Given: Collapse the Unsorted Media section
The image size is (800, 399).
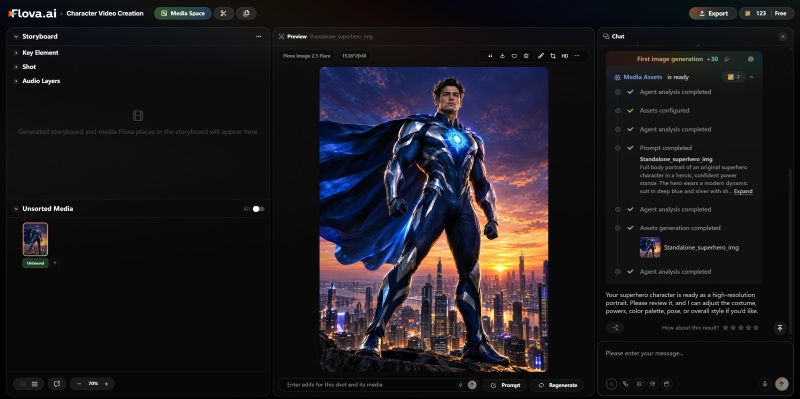Looking at the screenshot, I should [x=16, y=209].
